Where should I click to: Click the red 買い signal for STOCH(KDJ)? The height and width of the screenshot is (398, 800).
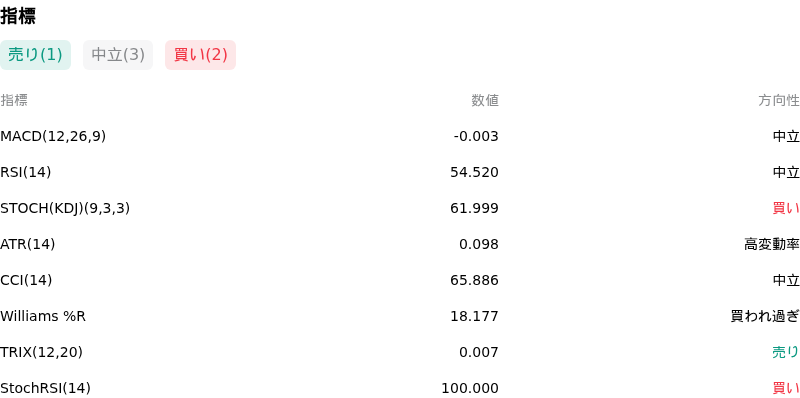(x=786, y=208)
